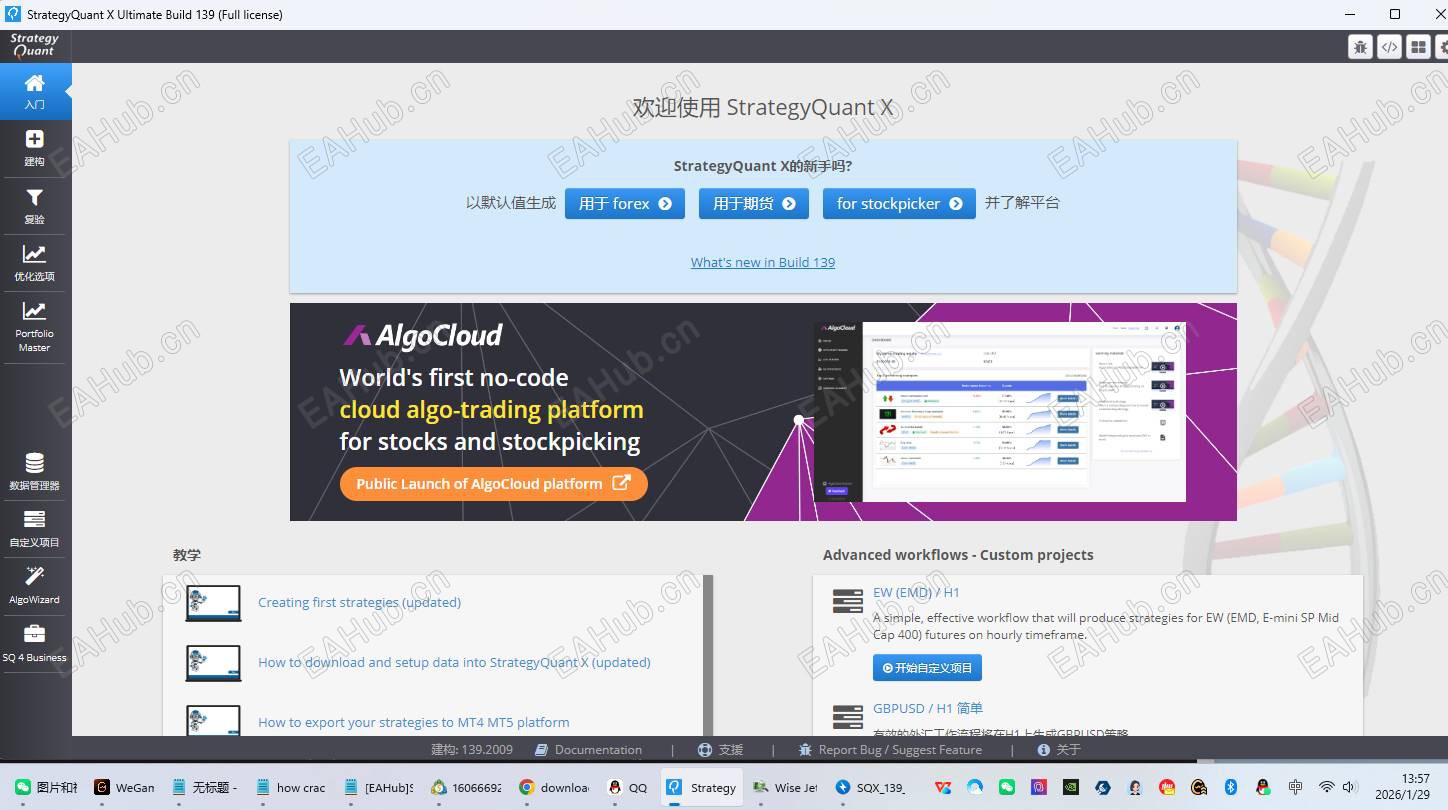Image resolution: width=1448 pixels, height=810 pixels.
Task: Click 开始自定义项目 button under EW (EMD) / H1
Action: click(x=927, y=667)
